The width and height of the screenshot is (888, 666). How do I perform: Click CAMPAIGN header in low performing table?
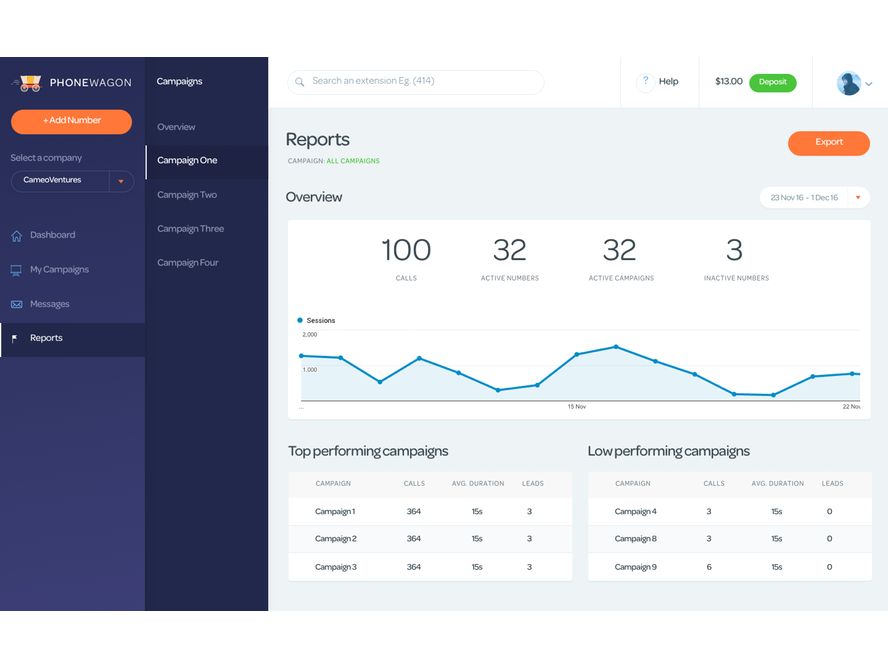pos(633,484)
